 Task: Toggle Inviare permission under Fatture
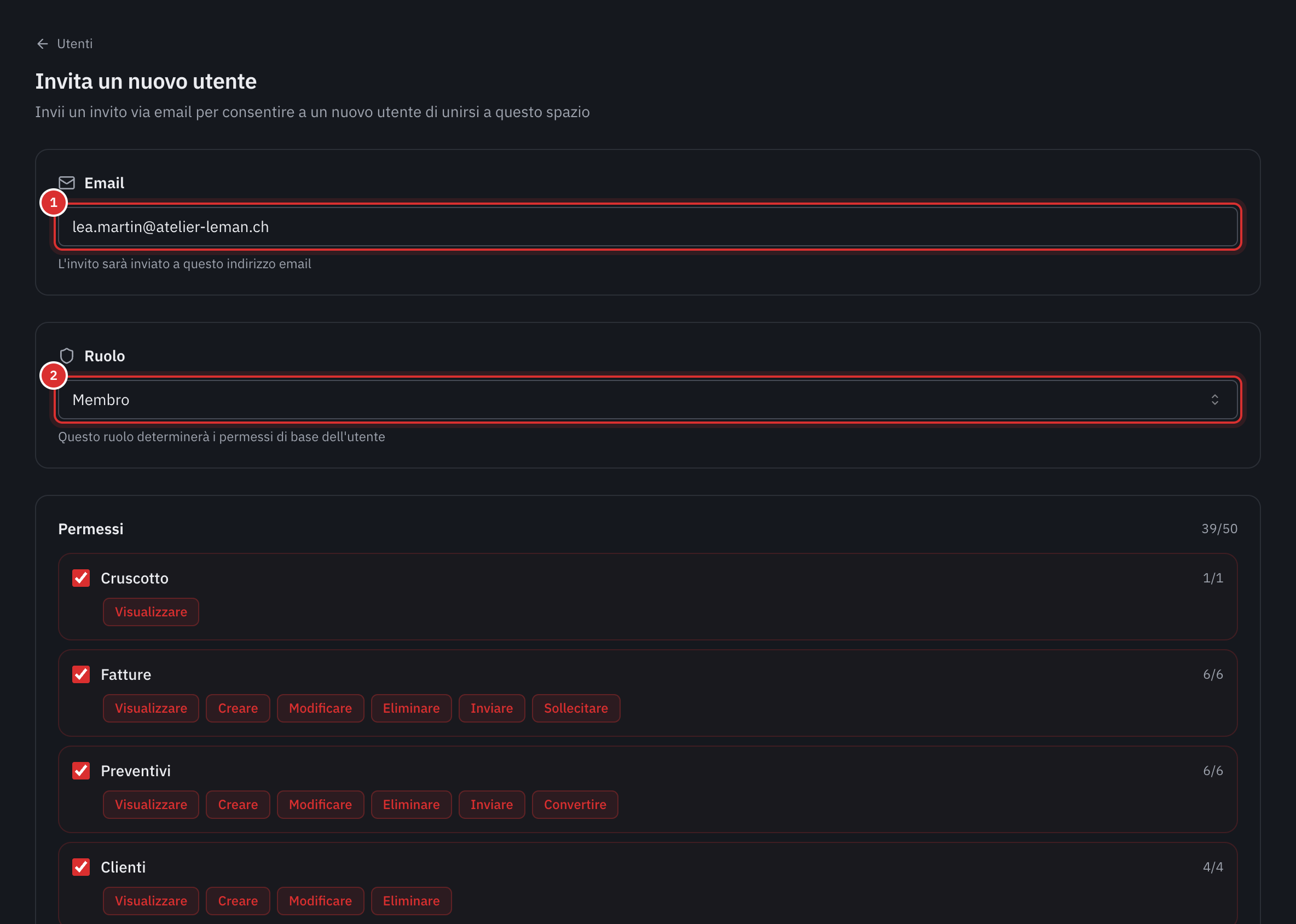pos(491,708)
